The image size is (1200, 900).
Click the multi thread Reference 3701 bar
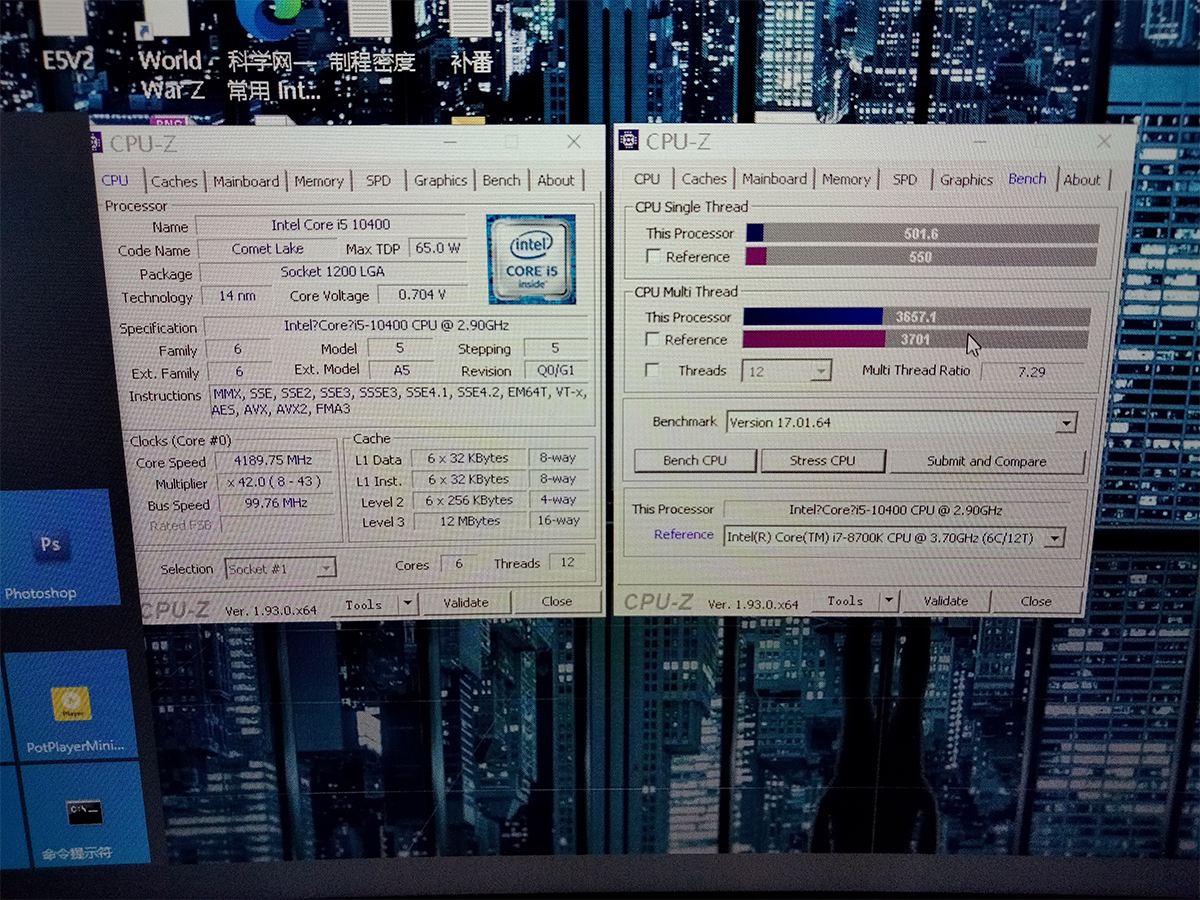click(x=916, y=339)
